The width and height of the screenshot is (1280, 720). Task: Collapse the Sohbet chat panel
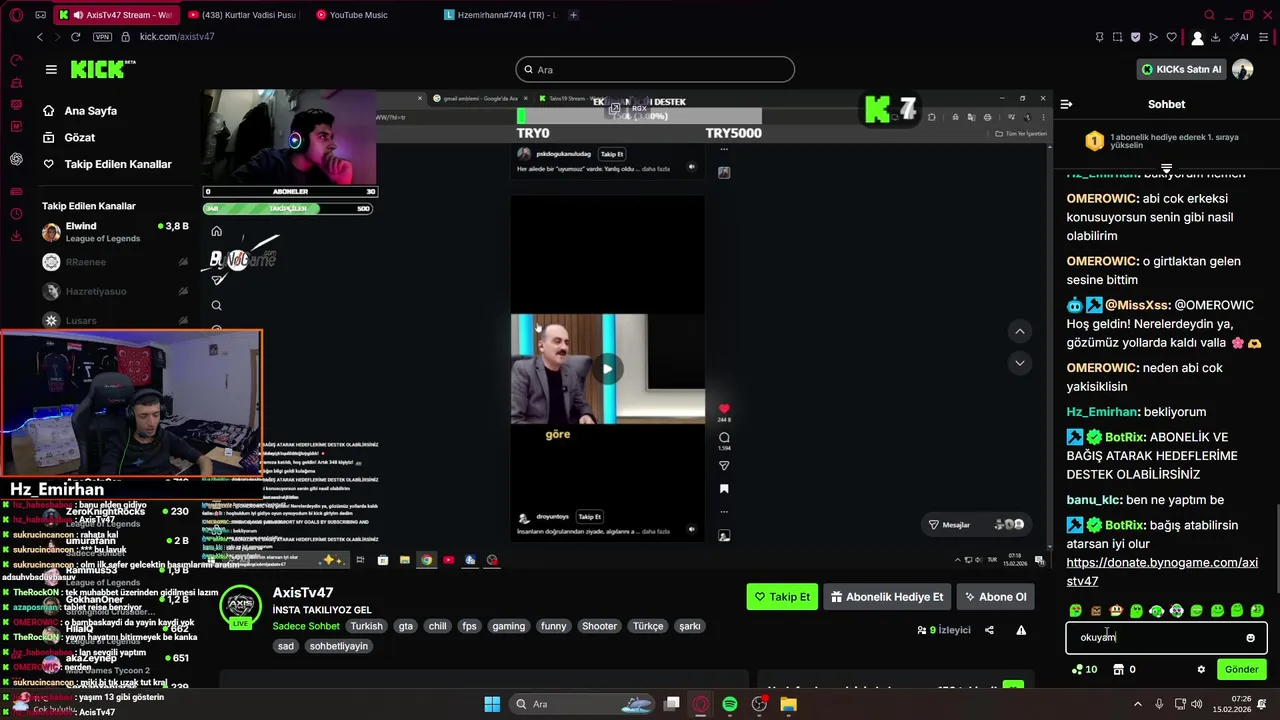[1066, 104]
